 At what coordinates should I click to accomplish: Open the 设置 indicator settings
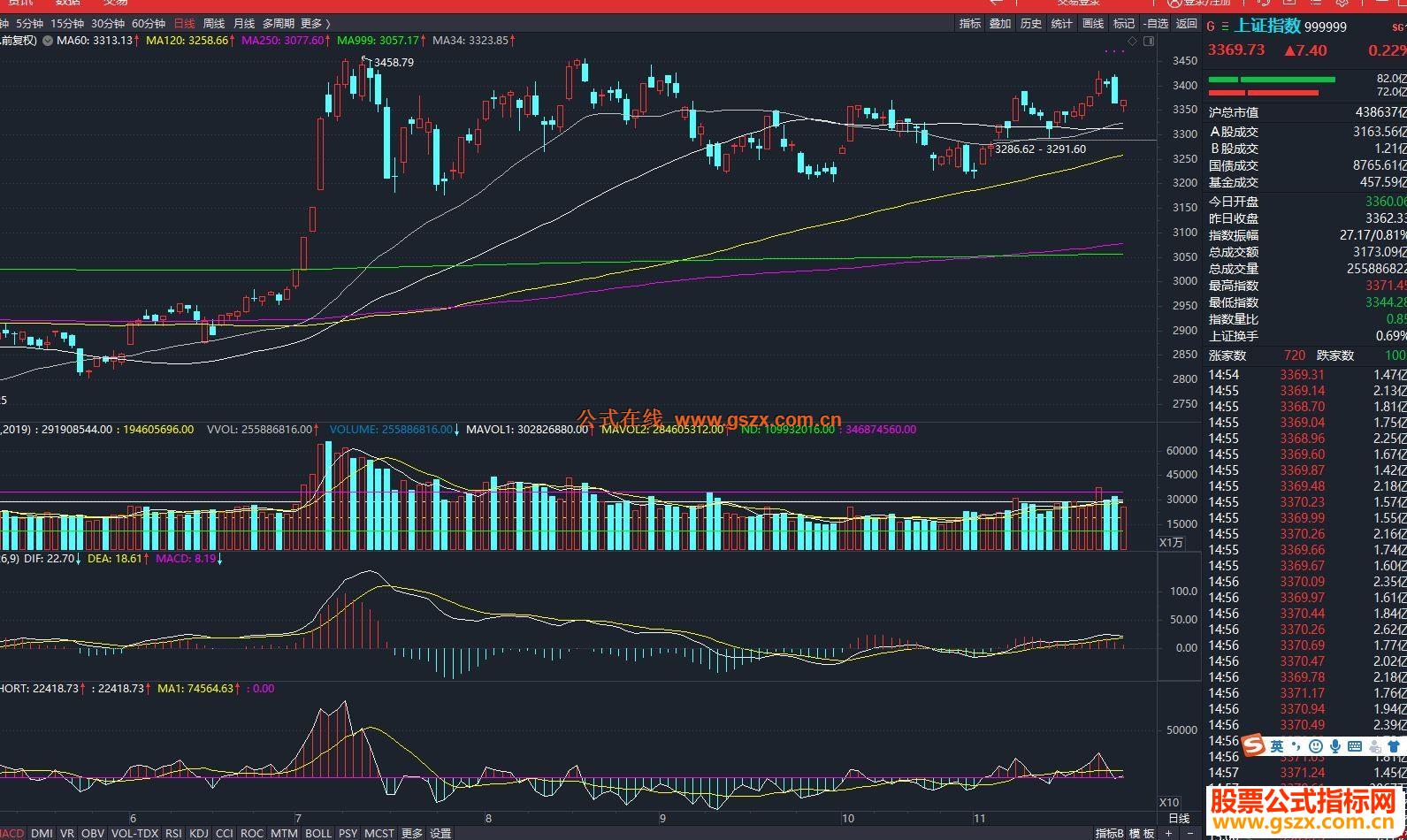click(x=440, y=833)
